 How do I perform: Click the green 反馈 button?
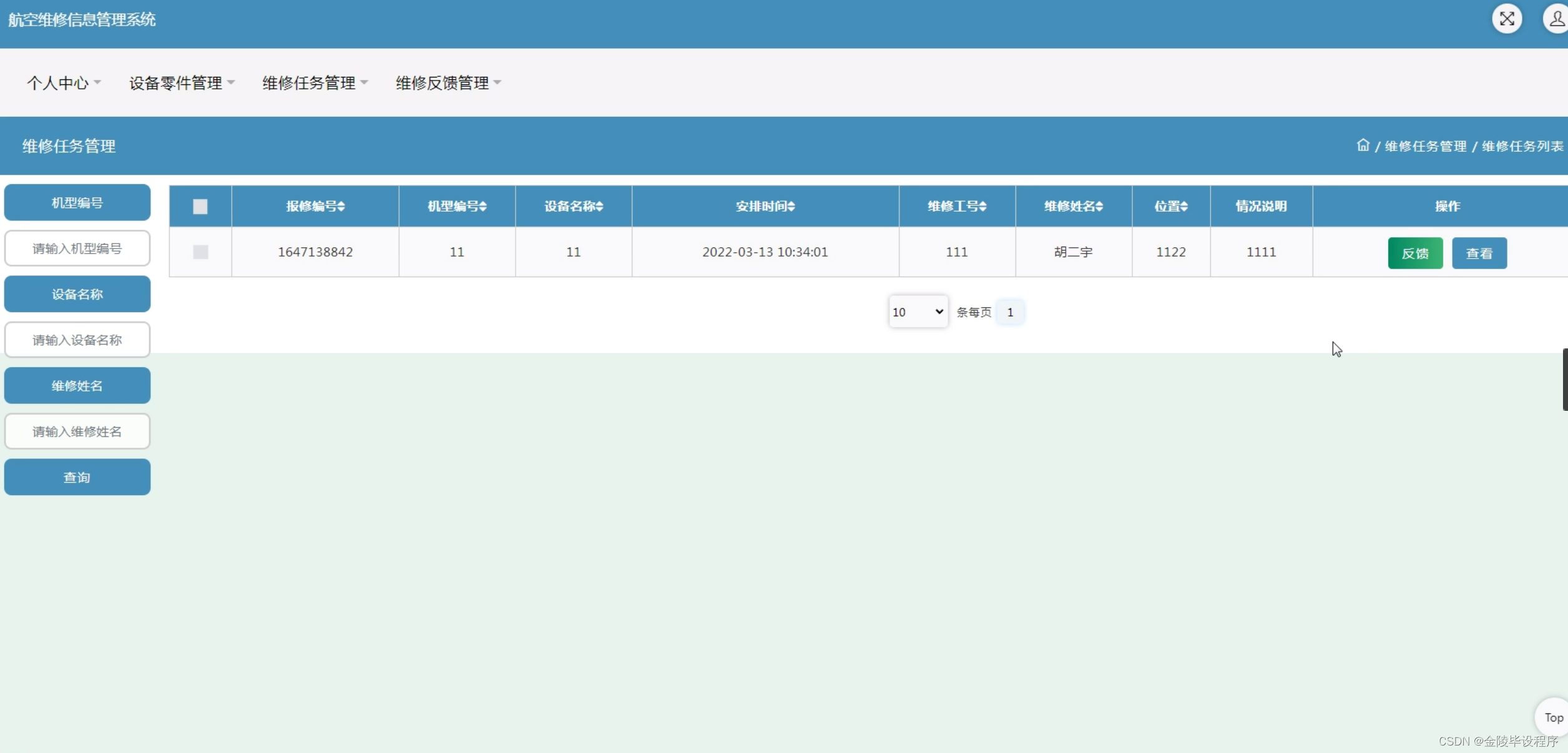[1414, 253]
